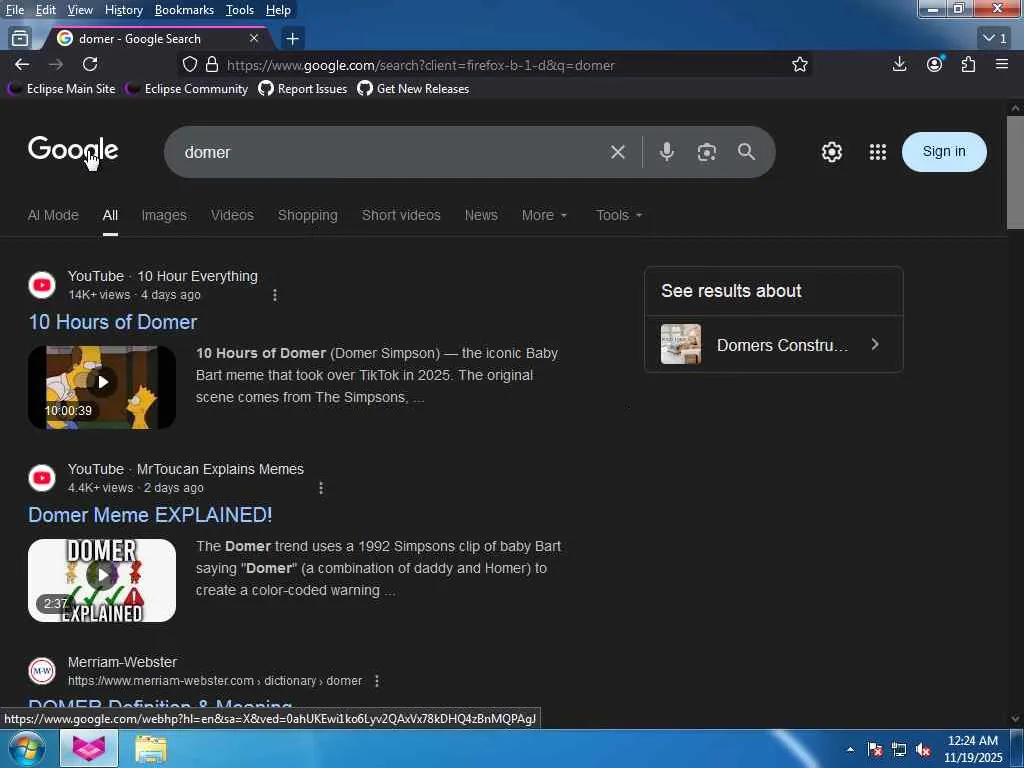Click the network tray icon
This screenshot has width=1024, height=768.
(x=899, y=749)
